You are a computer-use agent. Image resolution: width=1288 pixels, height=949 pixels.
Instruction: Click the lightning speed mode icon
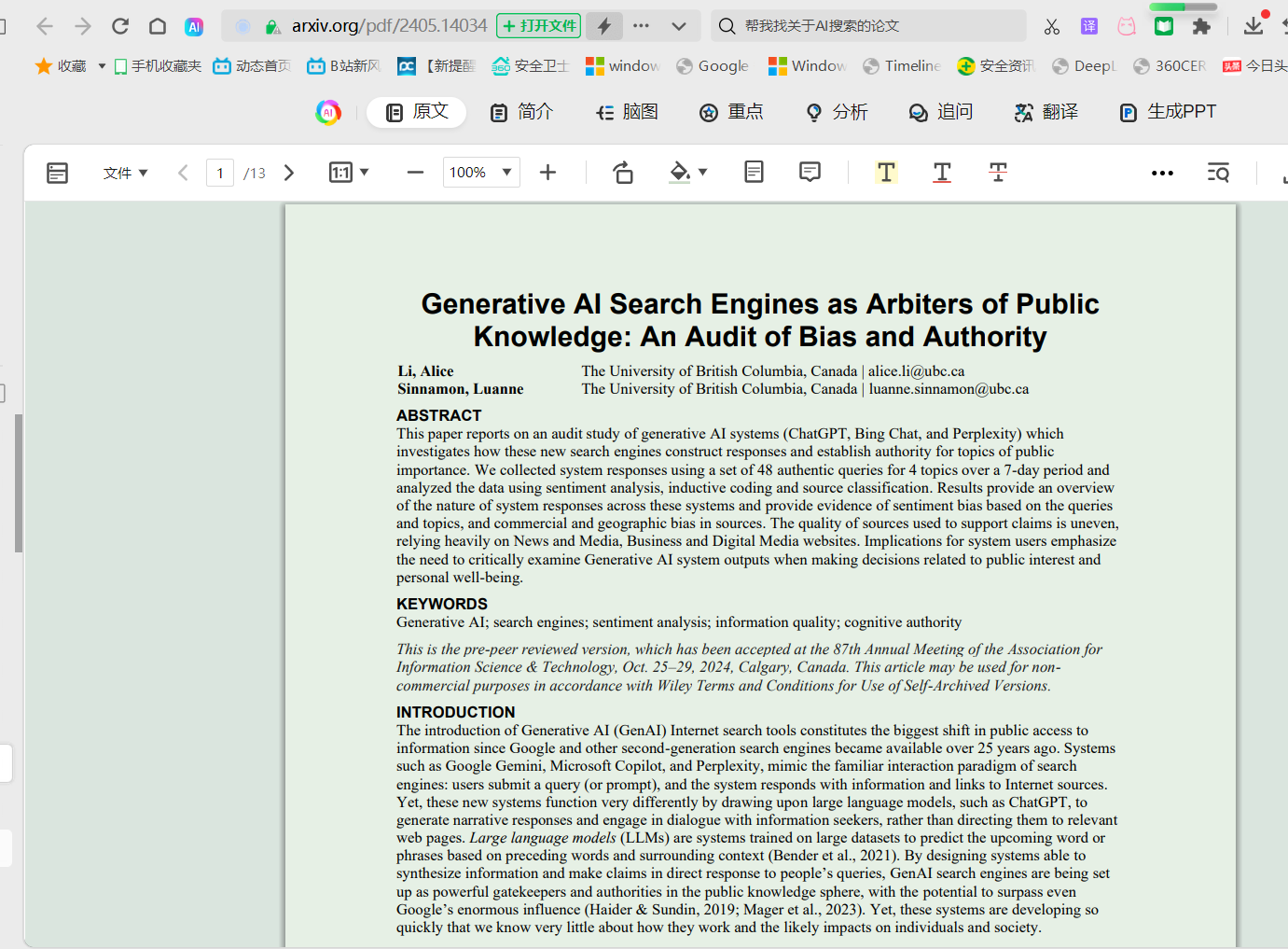click(604, 26)
